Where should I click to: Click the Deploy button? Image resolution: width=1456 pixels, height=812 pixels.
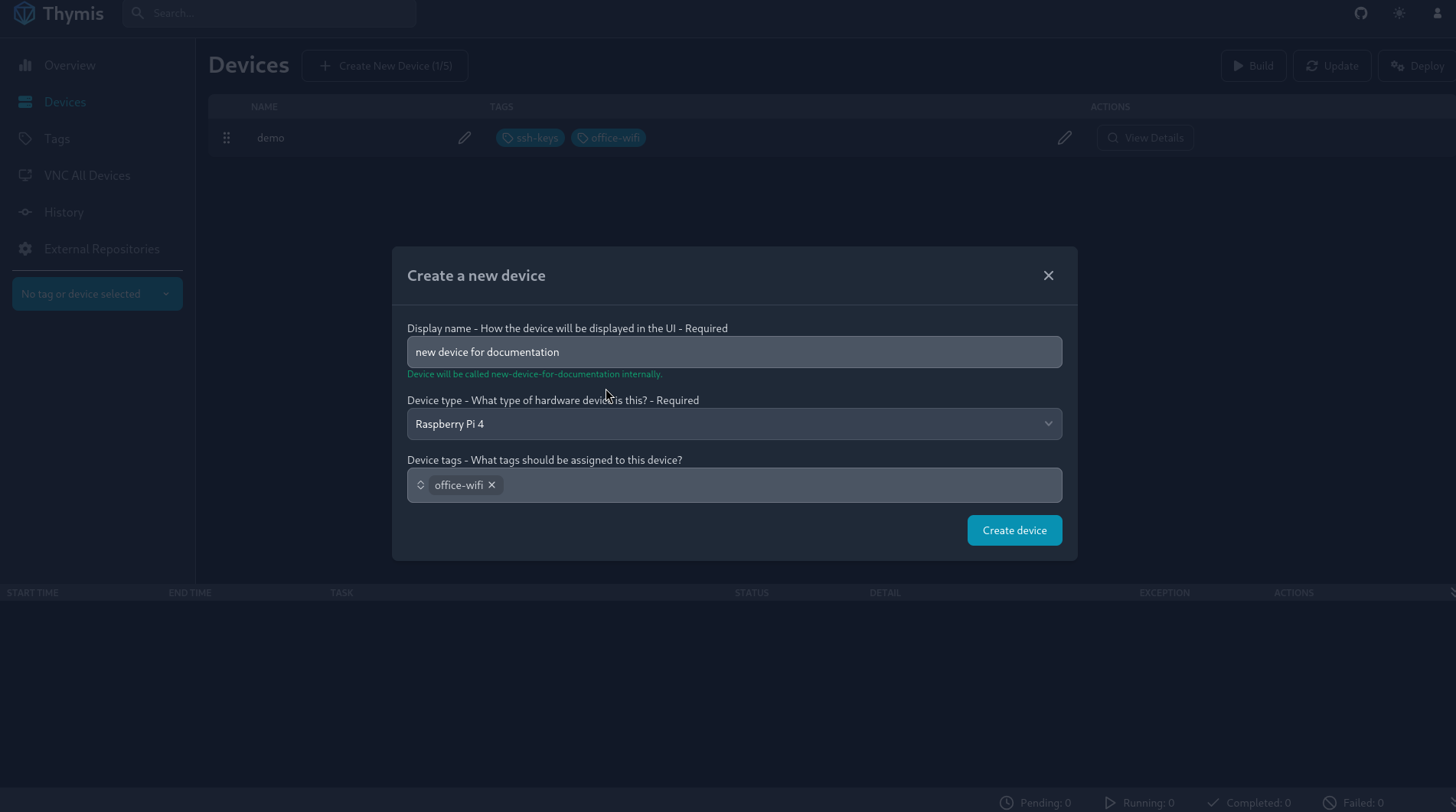point(1417,66)
